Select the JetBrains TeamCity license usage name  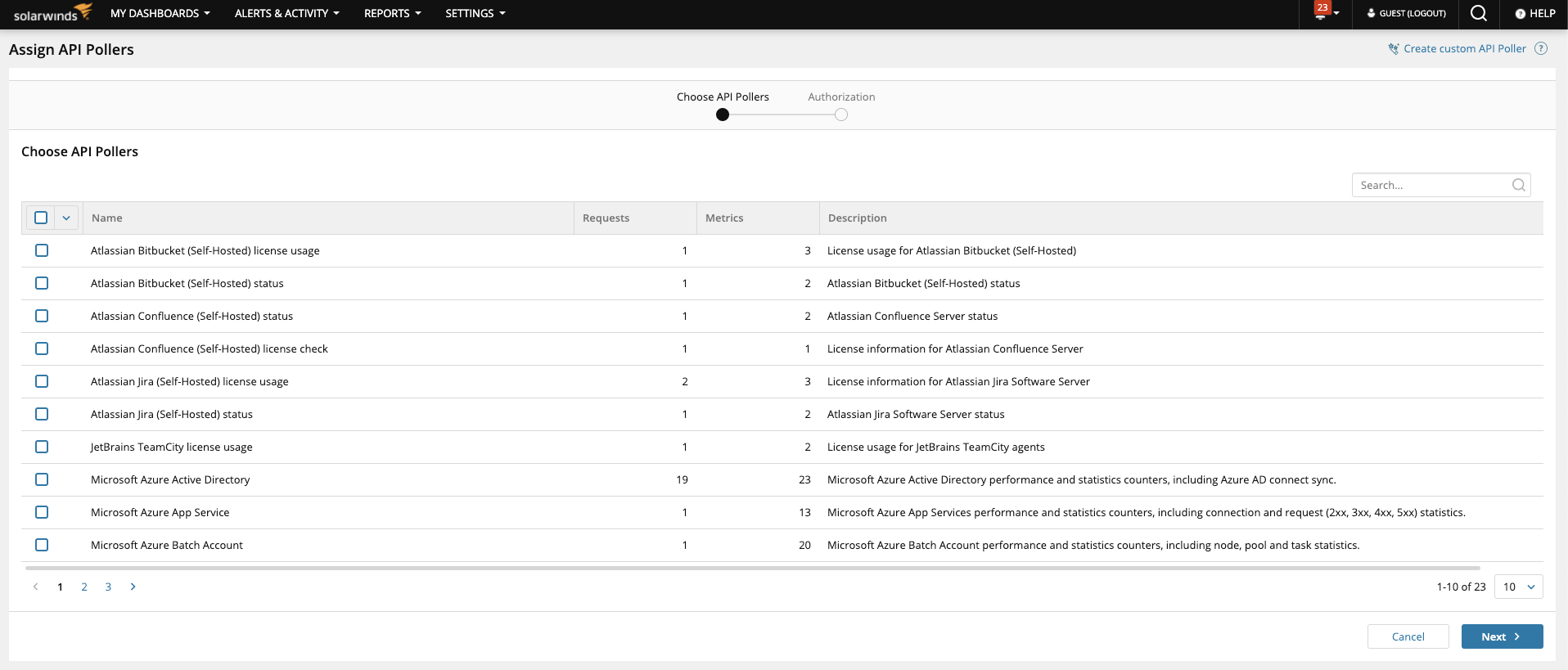click(x=172, y=447)
